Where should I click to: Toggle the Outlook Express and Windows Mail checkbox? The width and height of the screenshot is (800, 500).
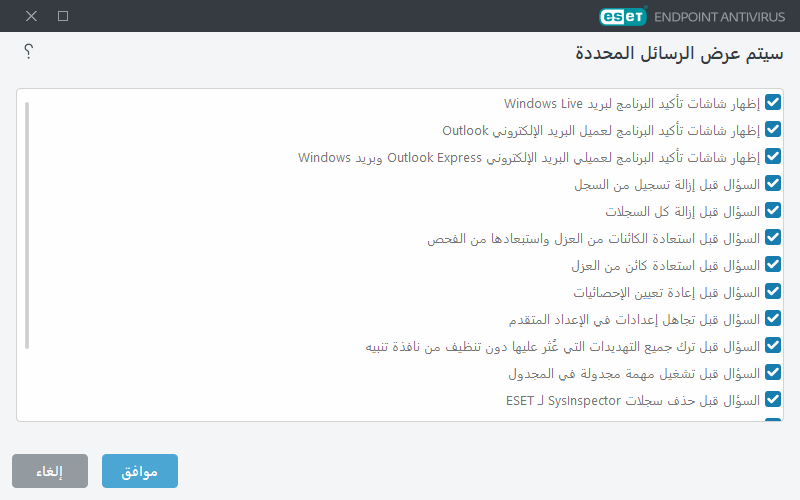[x=773, y=157]
